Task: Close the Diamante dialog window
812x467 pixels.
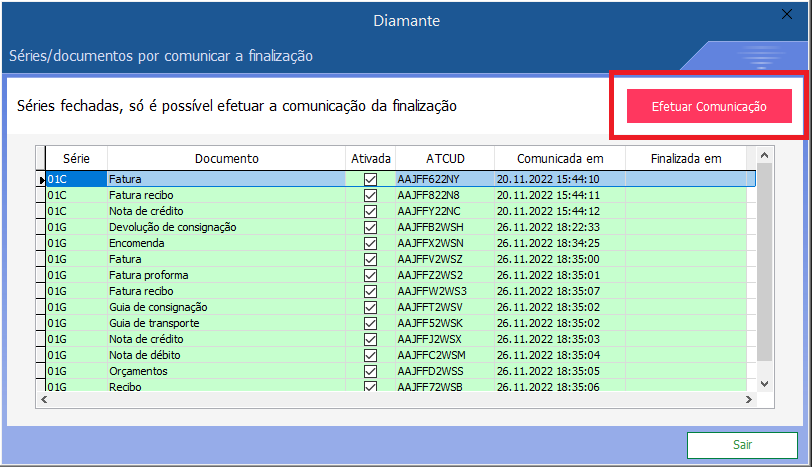Action: point(786,15)
